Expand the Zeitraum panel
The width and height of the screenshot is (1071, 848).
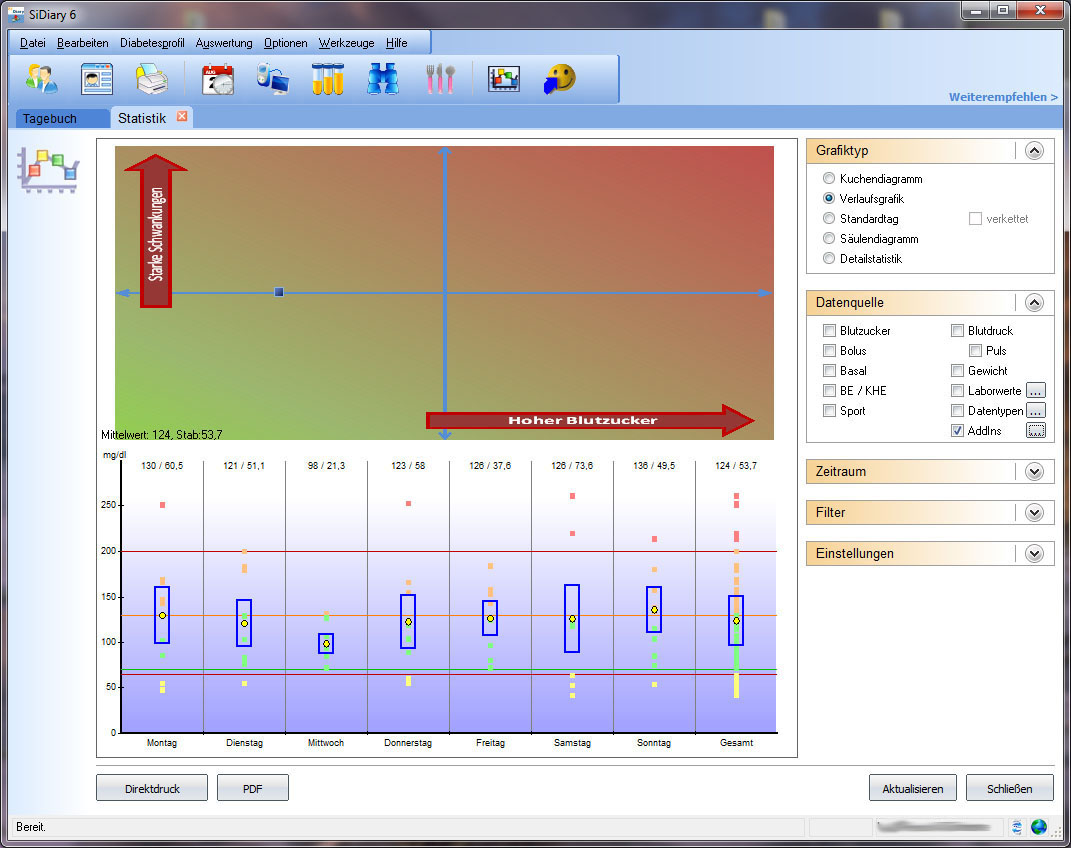click(x=1034, y=471)
